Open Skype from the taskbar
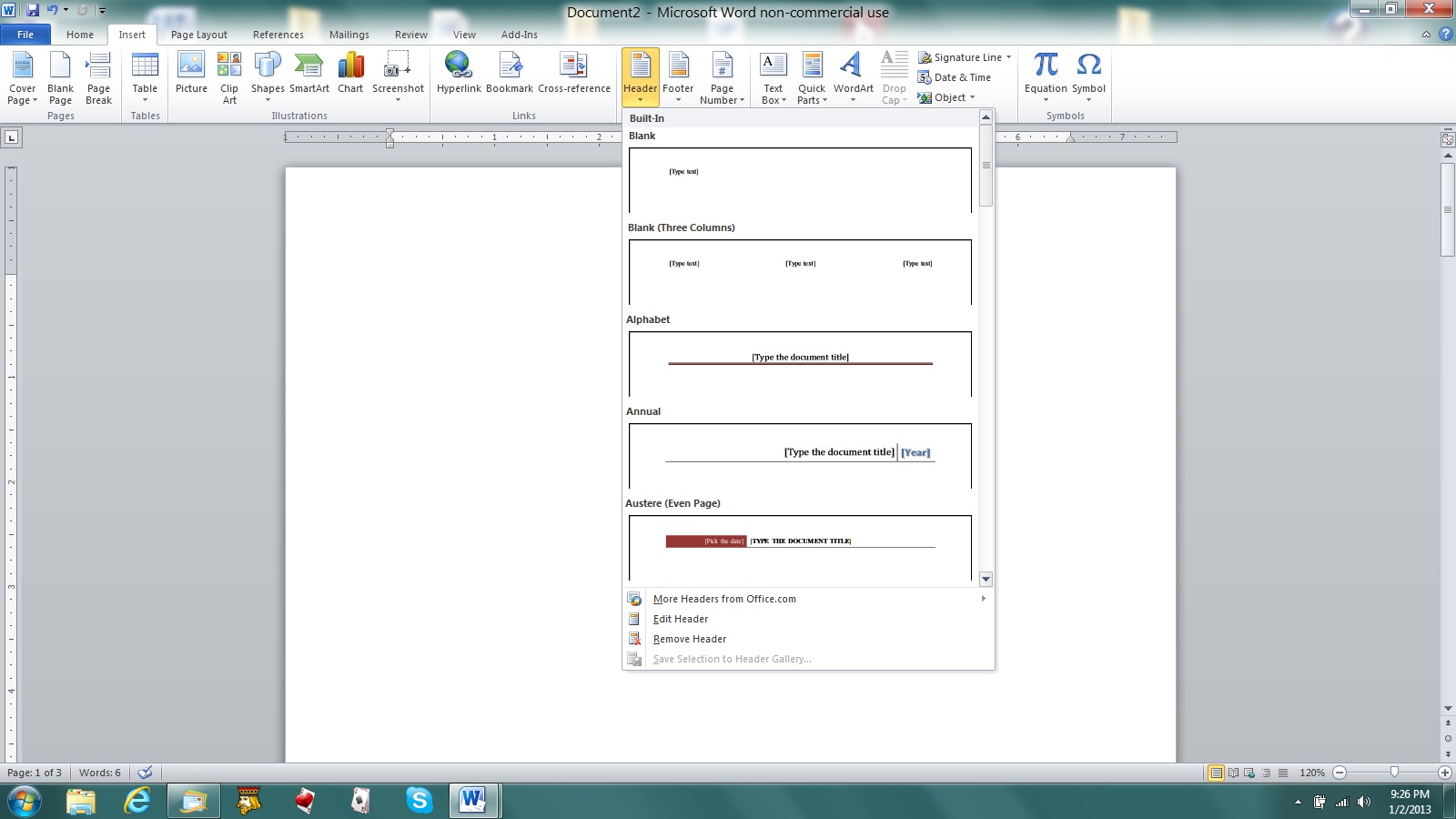Viewport: 1456px width, 819px height. point(419,801)
